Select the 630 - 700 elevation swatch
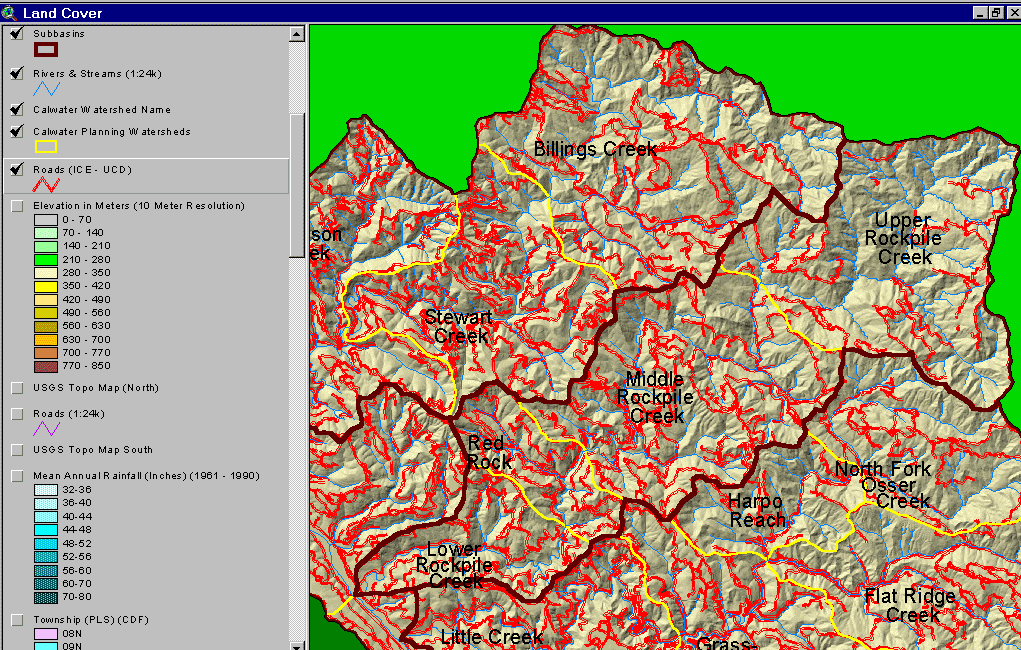Viewport: 1021px width, 650px height. coord(46,340)
